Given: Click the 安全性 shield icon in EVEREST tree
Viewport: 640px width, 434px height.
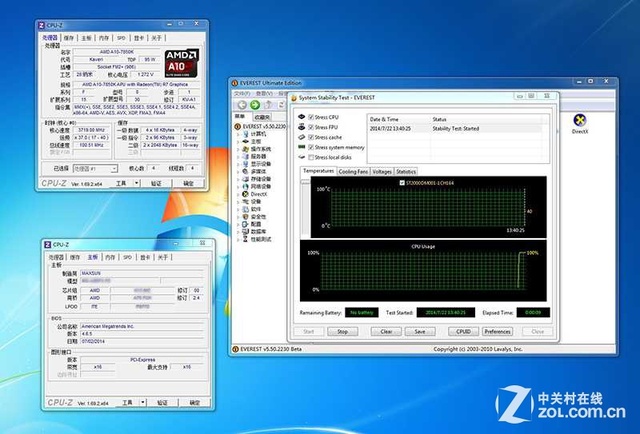Looking at the screenshot, I should coord(246,216).
